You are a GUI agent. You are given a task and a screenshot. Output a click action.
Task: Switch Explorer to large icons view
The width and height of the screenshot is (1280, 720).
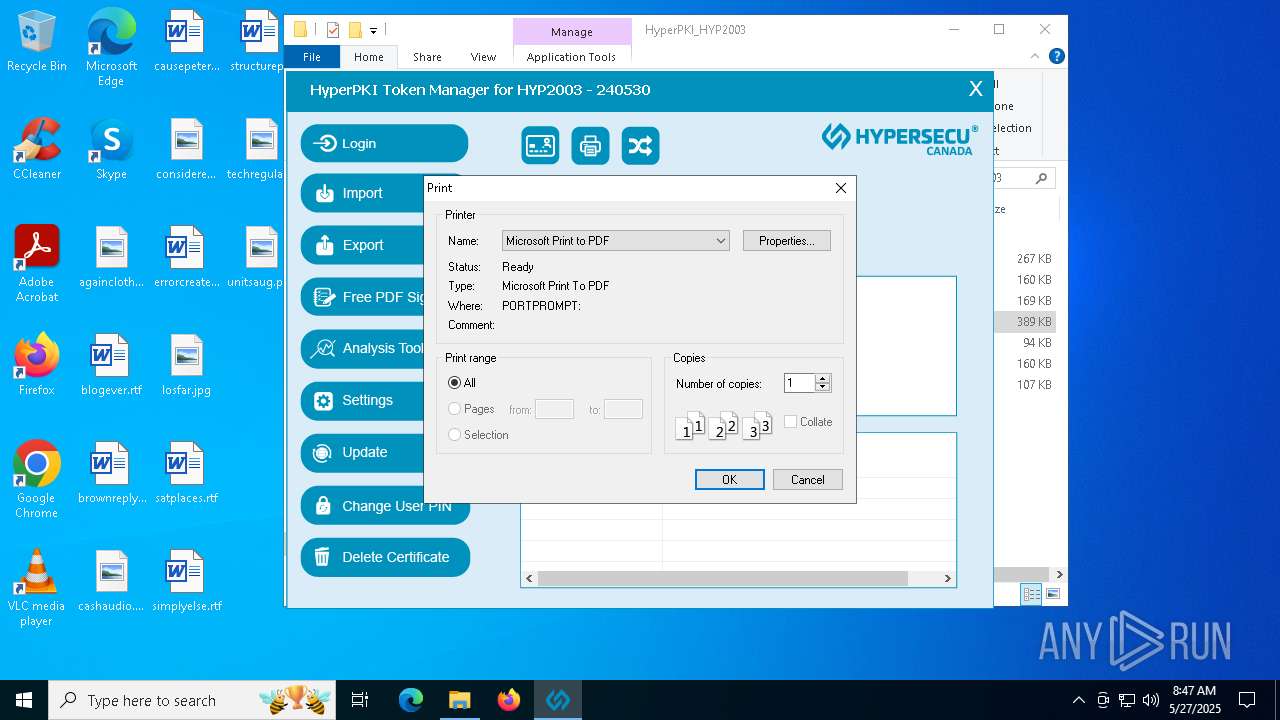point(1052,594)
